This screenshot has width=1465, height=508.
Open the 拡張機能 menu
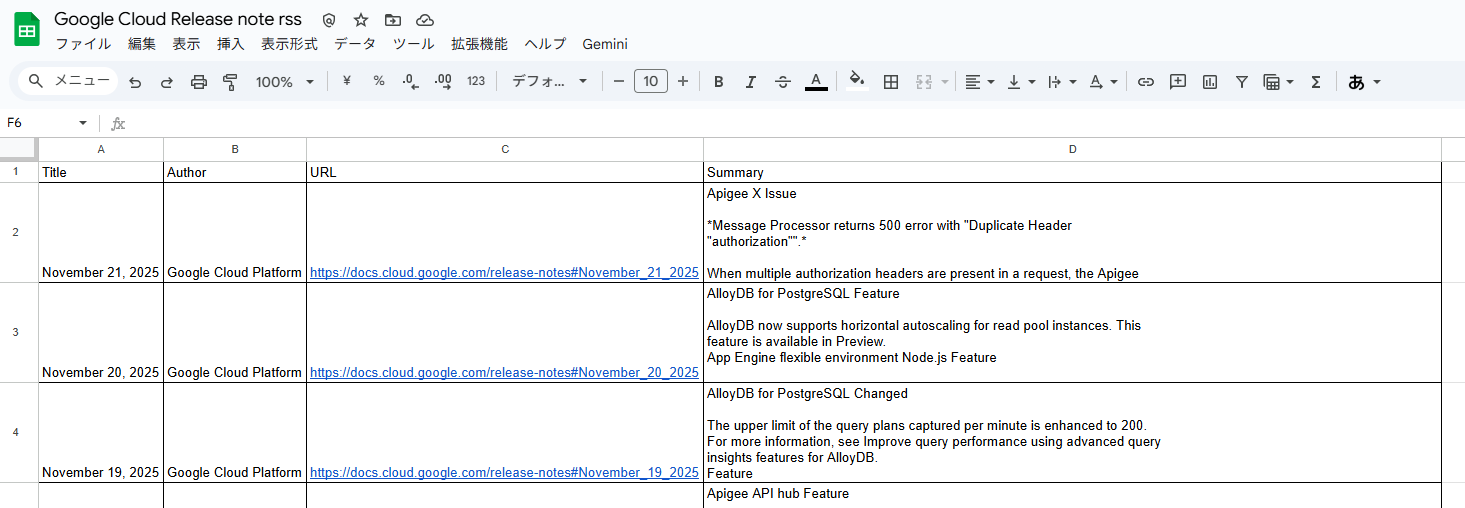[x=479, y=44]
